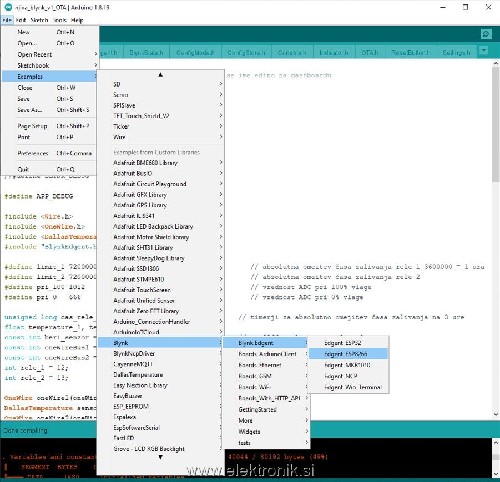Select the highlighted Blynk library entry

tap(161, 343)
